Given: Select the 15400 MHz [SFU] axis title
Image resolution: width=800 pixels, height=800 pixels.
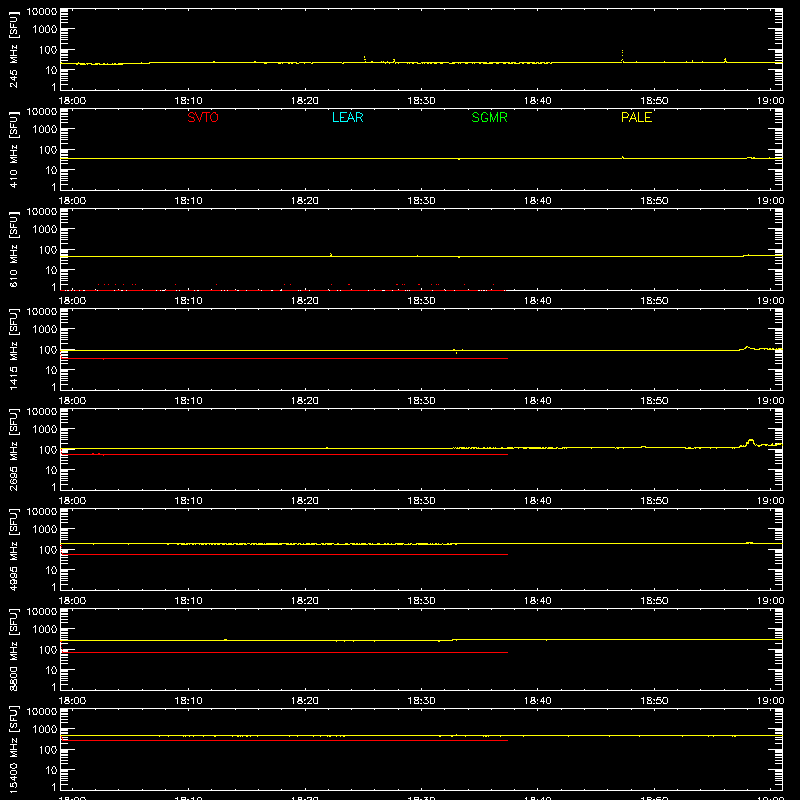Looking at the screenshot, I should (x=14, y=750).
